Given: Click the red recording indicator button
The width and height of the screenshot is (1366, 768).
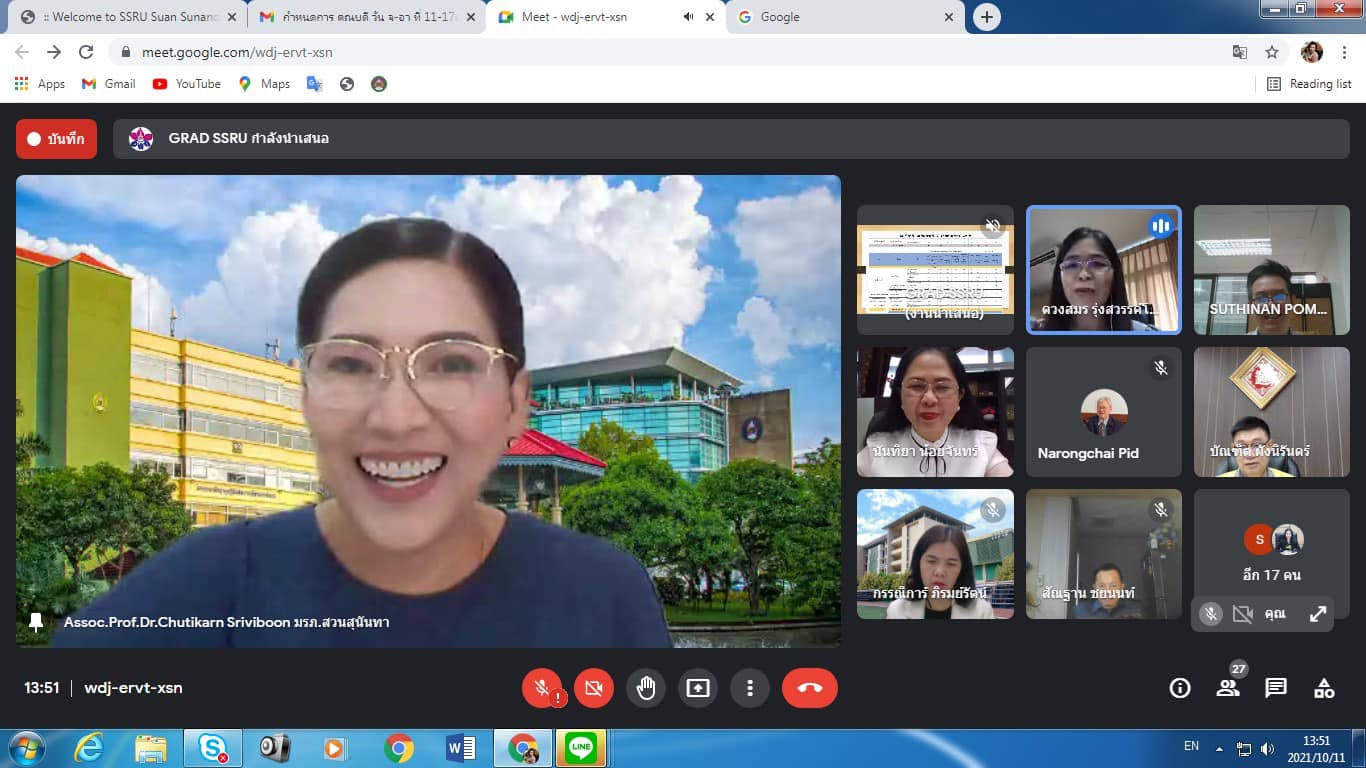Looking at the screenshot, I should (56, 139).
